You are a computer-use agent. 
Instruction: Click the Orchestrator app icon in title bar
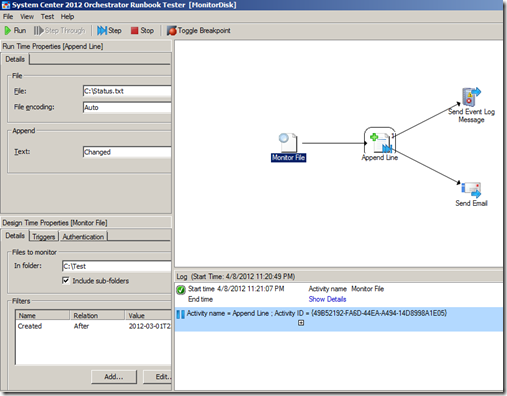click(6, 5)
